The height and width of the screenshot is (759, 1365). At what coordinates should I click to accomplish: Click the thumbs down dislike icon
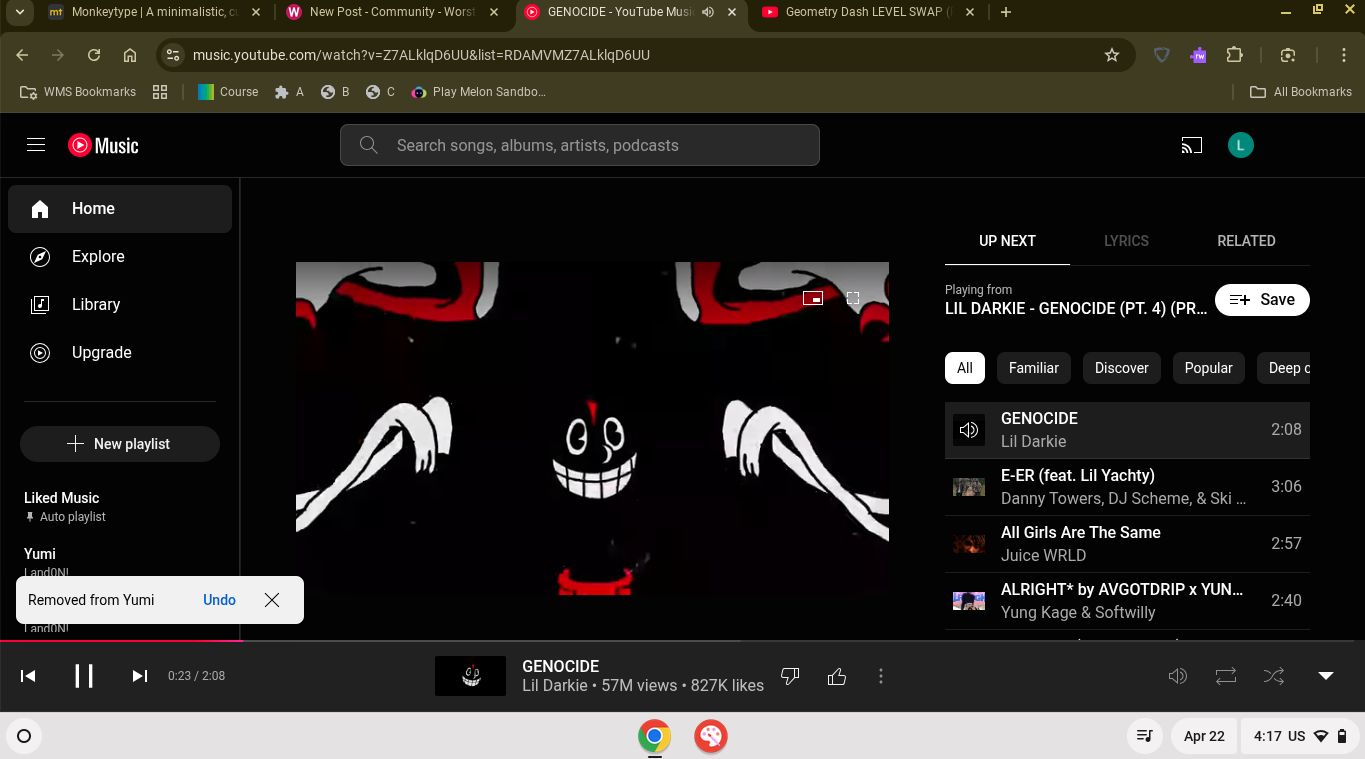coord(790,677)
